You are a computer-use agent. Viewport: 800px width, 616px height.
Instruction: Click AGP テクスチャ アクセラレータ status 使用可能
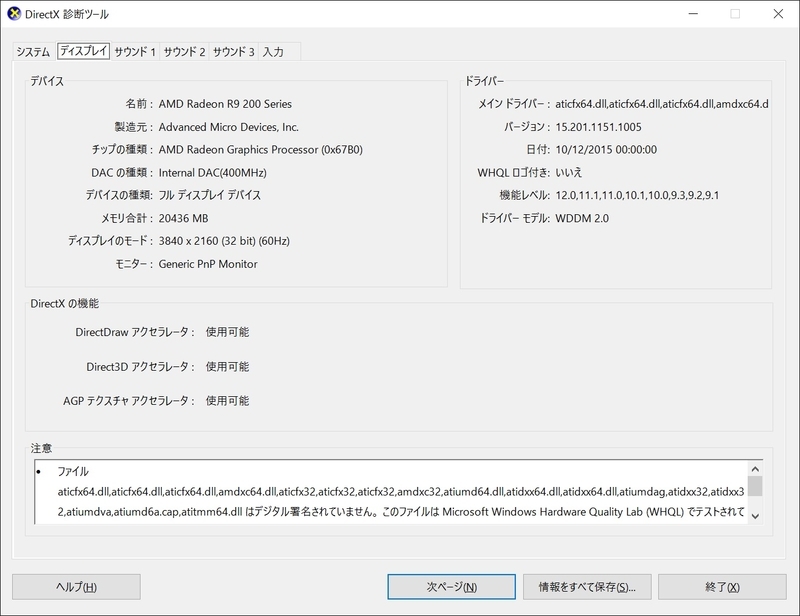click(227, 401)
